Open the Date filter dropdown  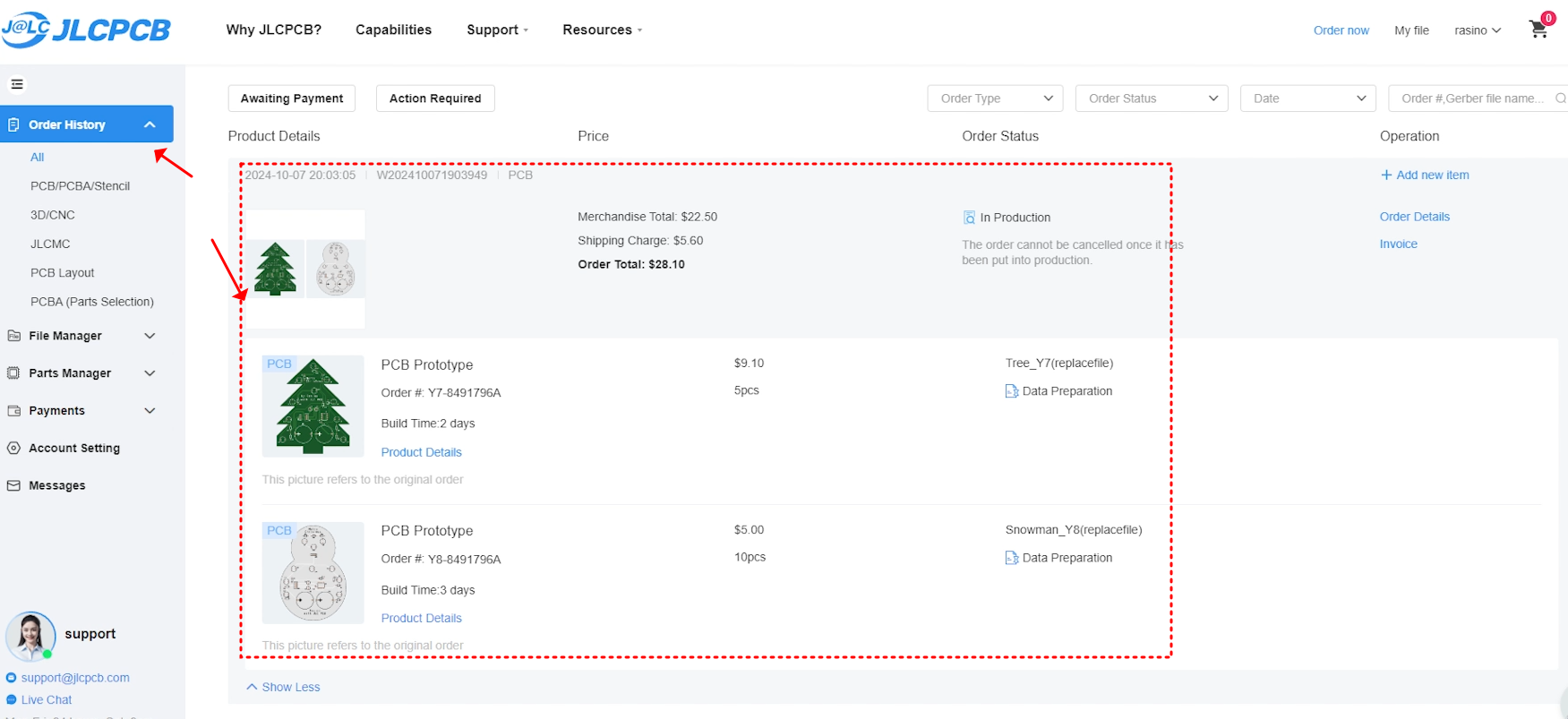[x=1308, y=98]
